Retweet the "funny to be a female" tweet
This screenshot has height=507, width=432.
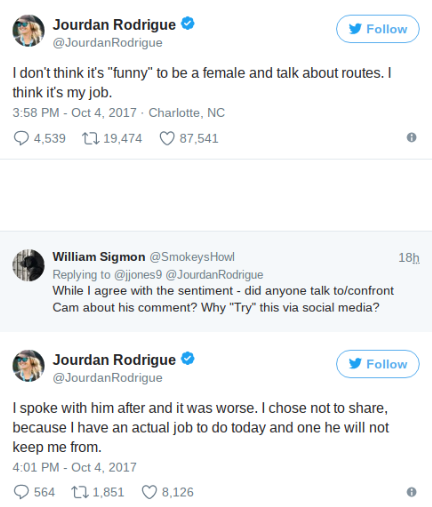(x=91, y=138)
